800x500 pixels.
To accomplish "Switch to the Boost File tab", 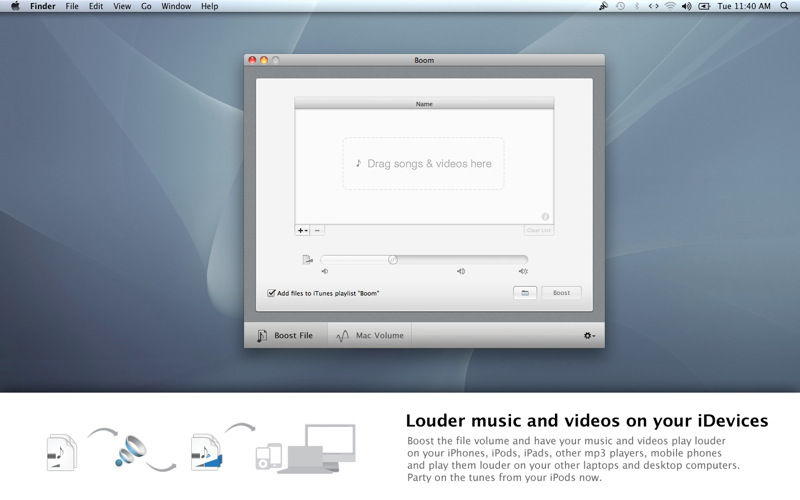I will (x=286, y=335).
